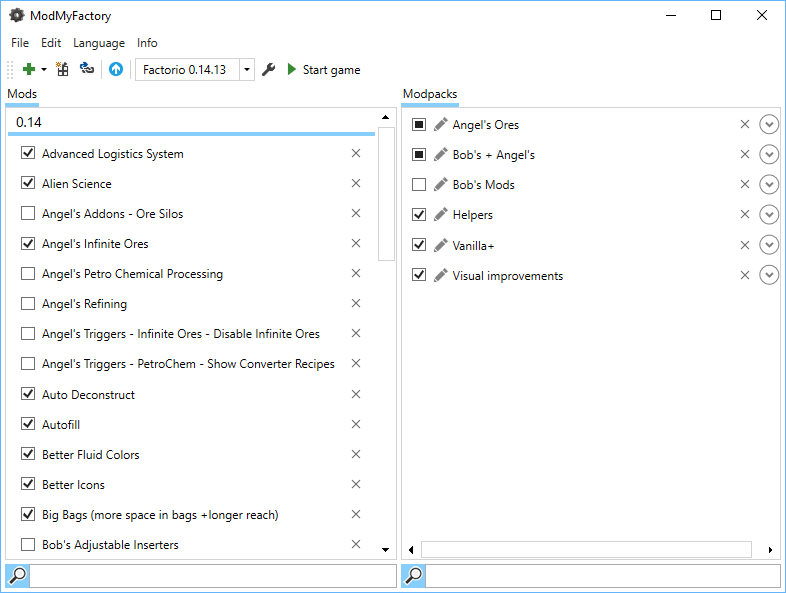Enable Angel's Addons - Ore Silos mod
The width and height of the screenshot is (786, 593).
(28, 213)
